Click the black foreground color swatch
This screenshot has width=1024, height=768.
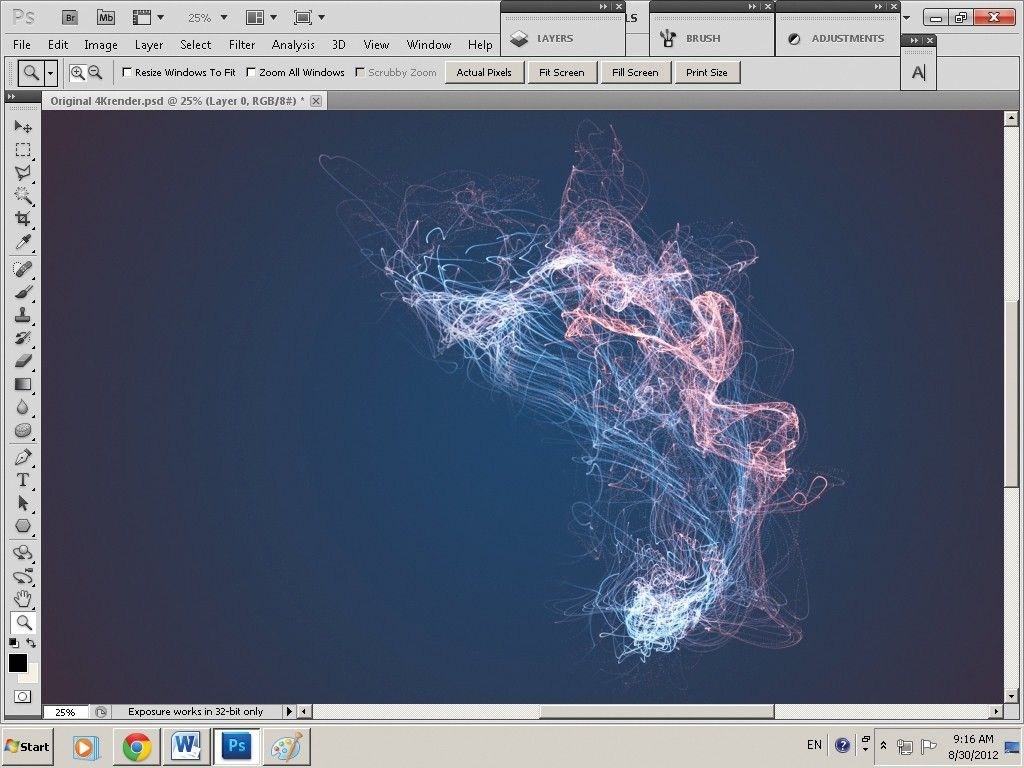[x=18, y=663]
